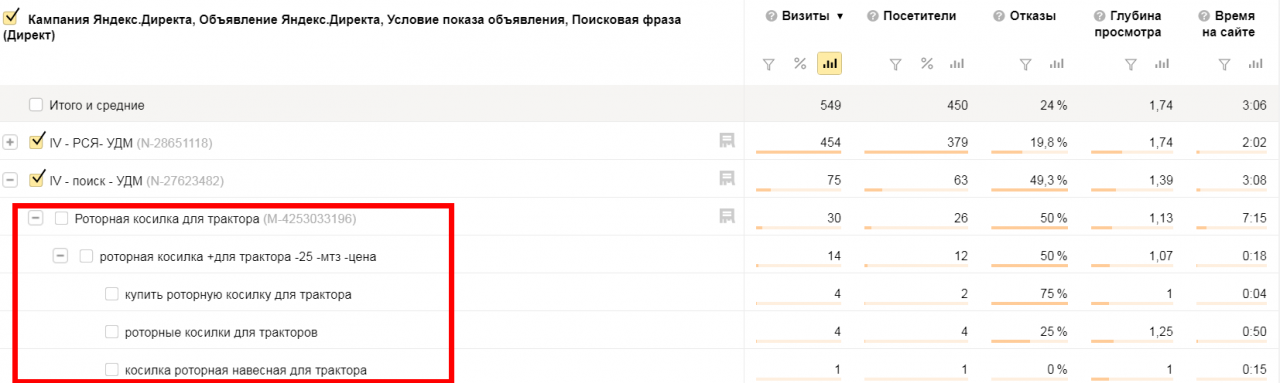Click the роторные косилки для тракторов phrase
Image resolution: width=1280 pixels, height=383 pixels.
(222, 332)
